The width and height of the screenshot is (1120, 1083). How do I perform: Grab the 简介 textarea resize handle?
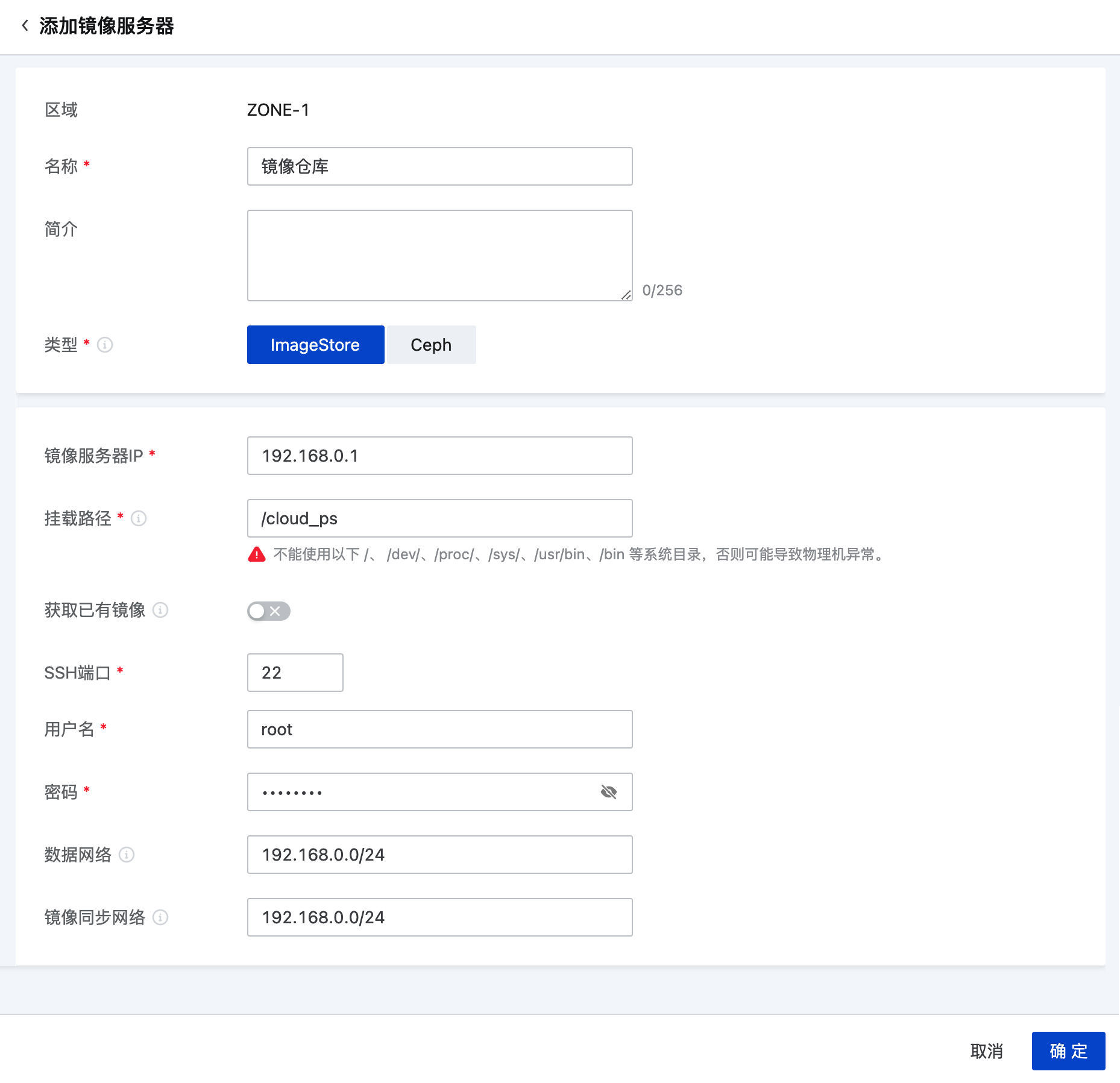click(626, 295)
